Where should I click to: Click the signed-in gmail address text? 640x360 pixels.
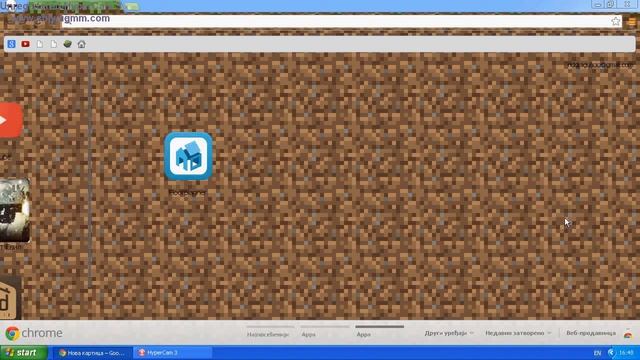click(x=600, y=64)
